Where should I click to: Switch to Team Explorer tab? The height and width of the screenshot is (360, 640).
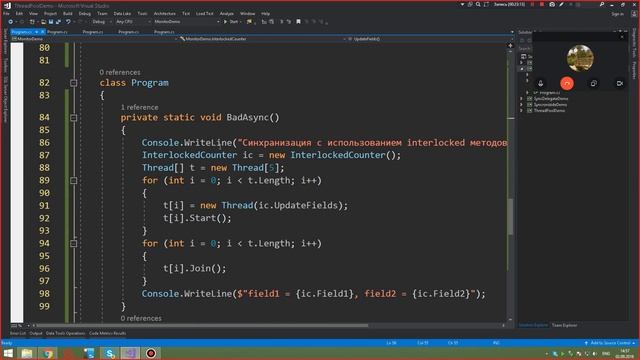point(564,325)
